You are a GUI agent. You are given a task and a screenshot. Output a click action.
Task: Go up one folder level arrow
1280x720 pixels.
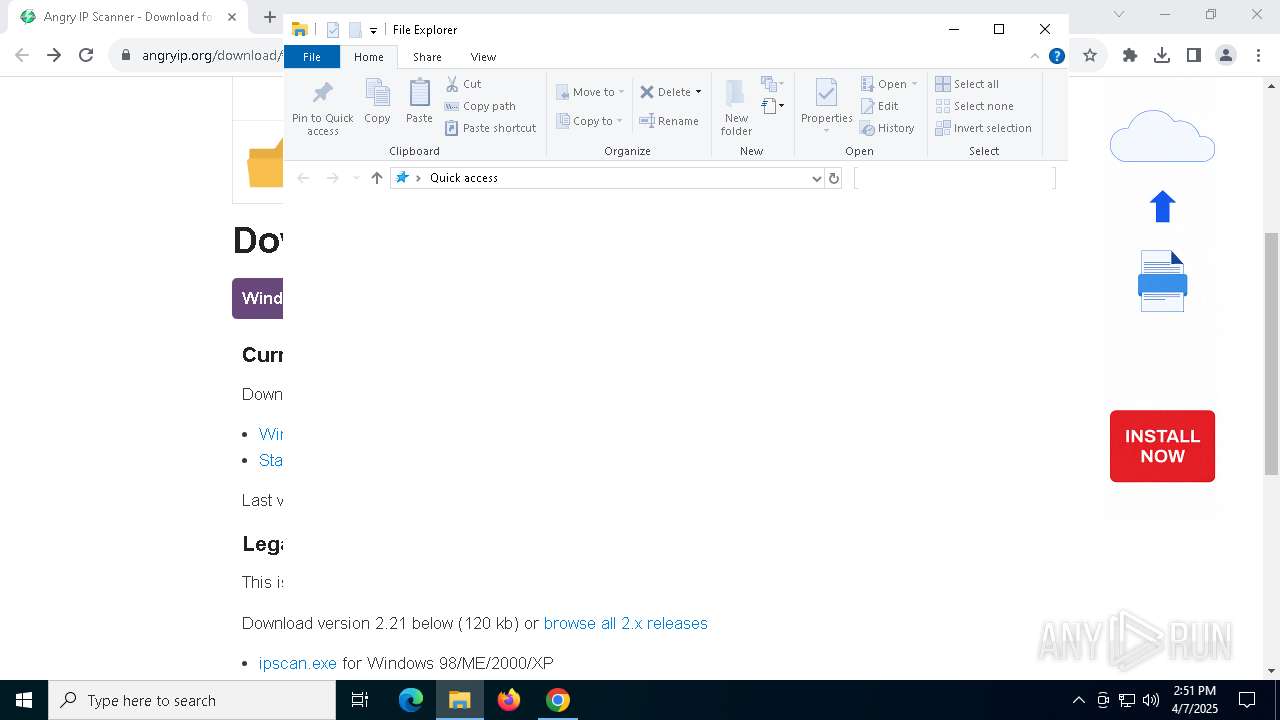pyautogui.click(x=377, y=178)
